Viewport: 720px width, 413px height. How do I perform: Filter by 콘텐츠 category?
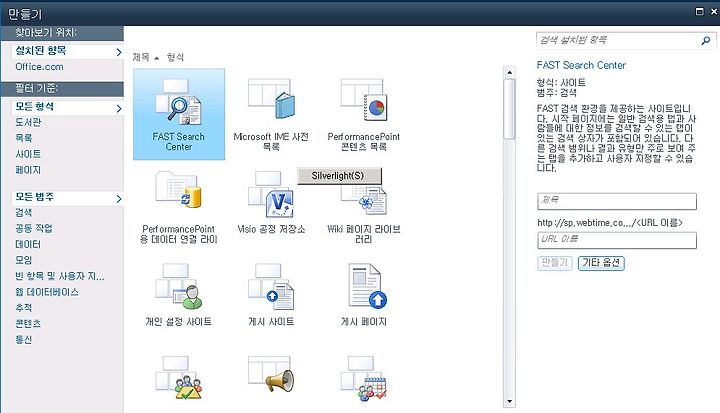(x=28, y=323)
